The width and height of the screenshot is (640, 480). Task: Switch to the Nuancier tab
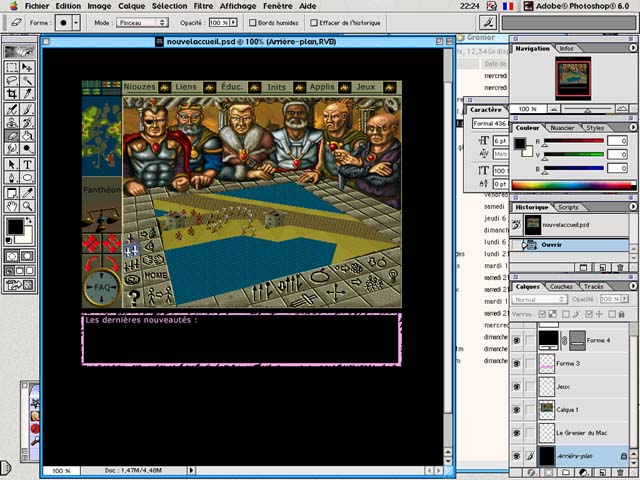click(x=562, y=128)
